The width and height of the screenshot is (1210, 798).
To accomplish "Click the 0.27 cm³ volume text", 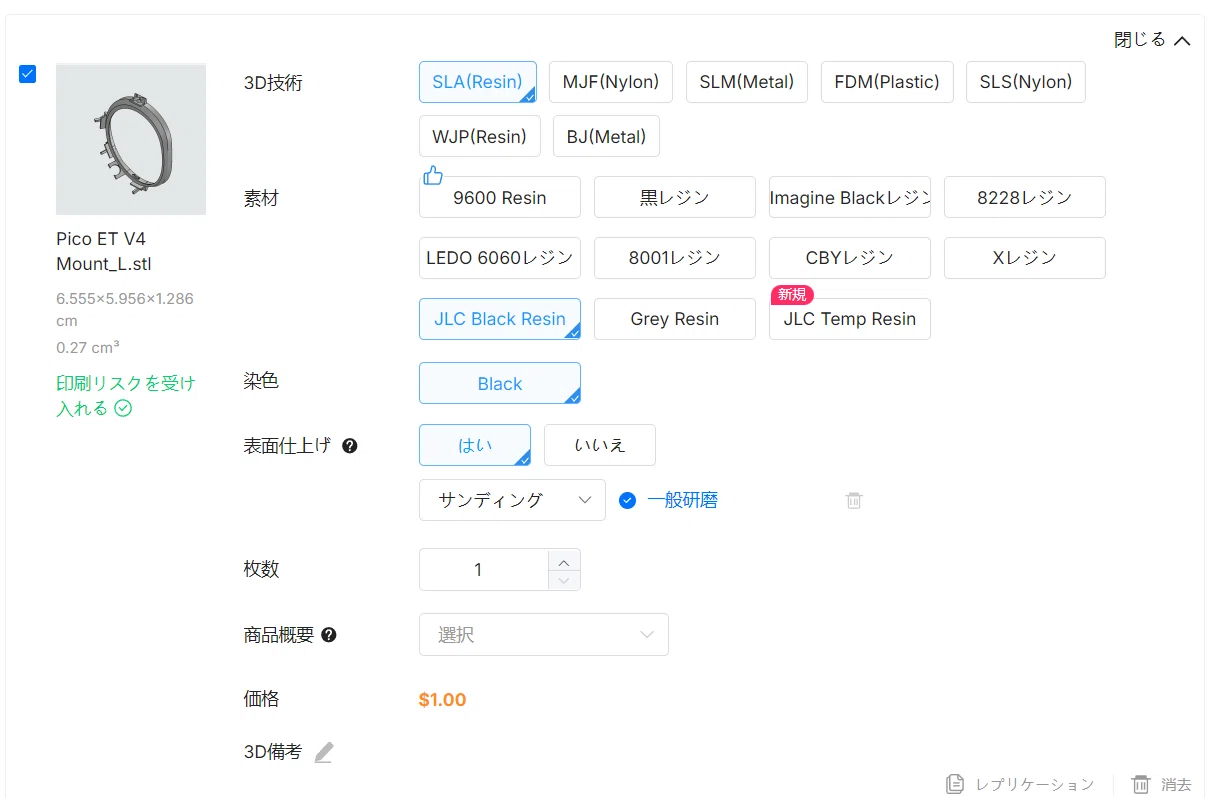I will point(88,348).
